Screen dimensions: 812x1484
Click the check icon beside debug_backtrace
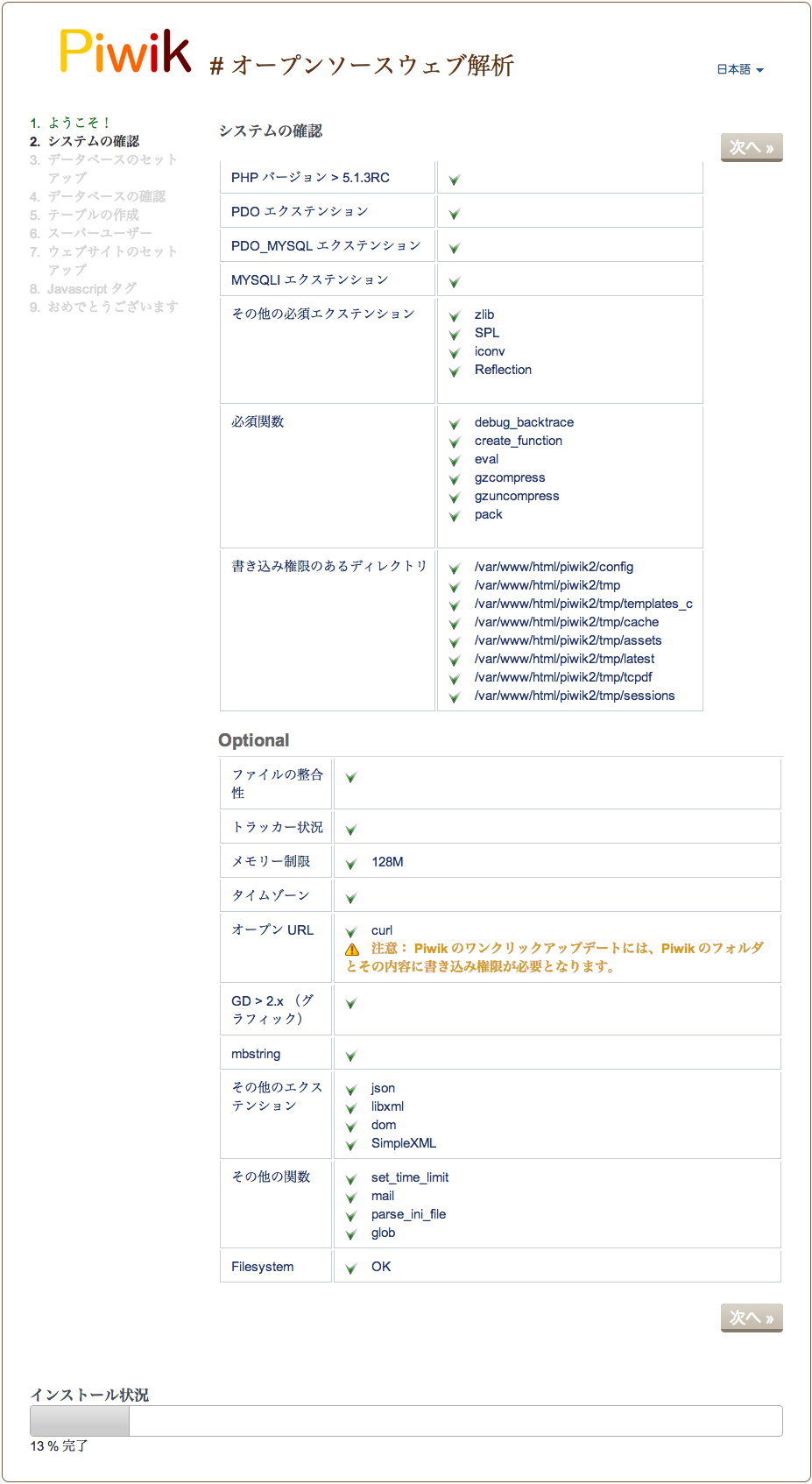(455, 424)
